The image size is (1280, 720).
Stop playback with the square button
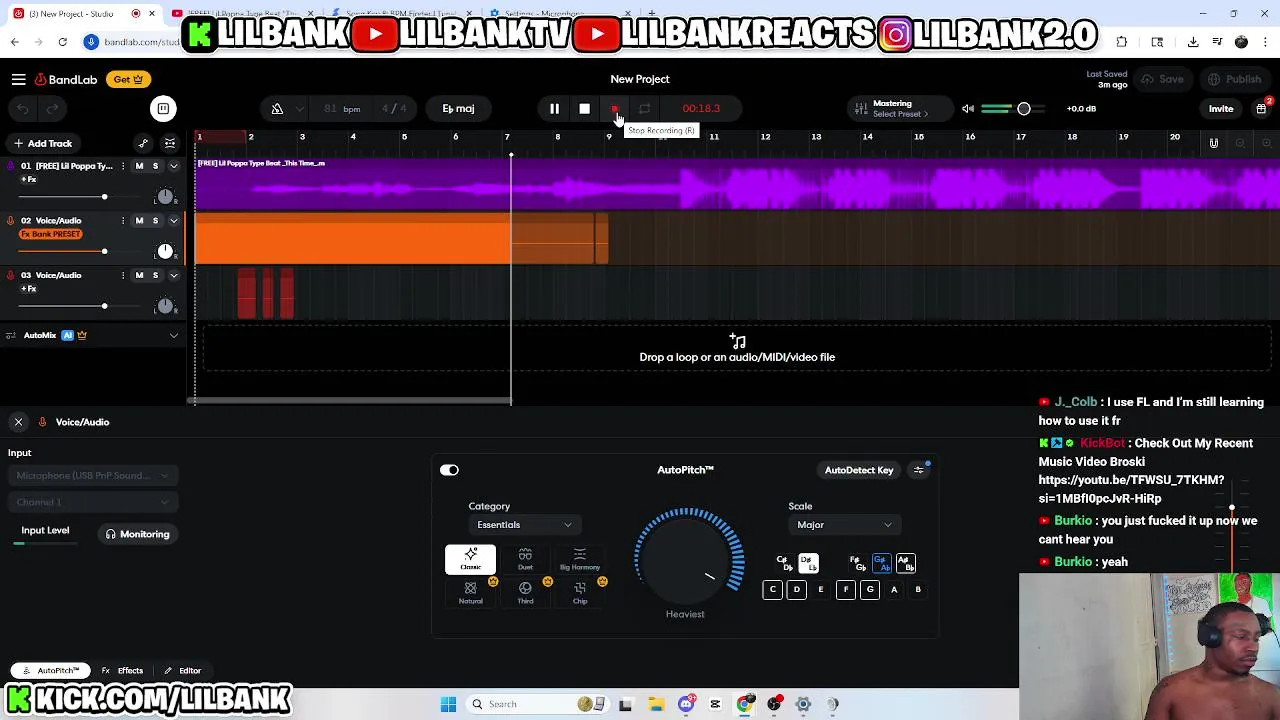pos(584,108)
